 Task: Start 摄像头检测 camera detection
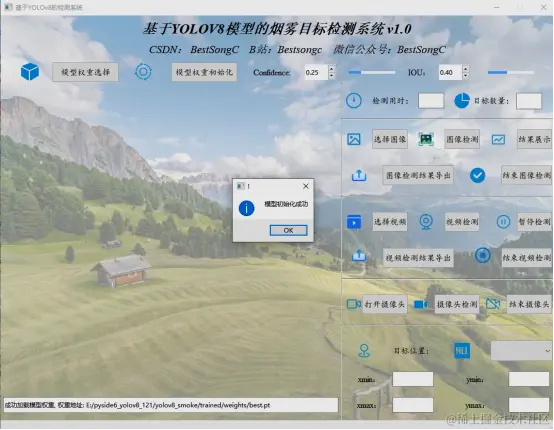(x=457, y=304)
